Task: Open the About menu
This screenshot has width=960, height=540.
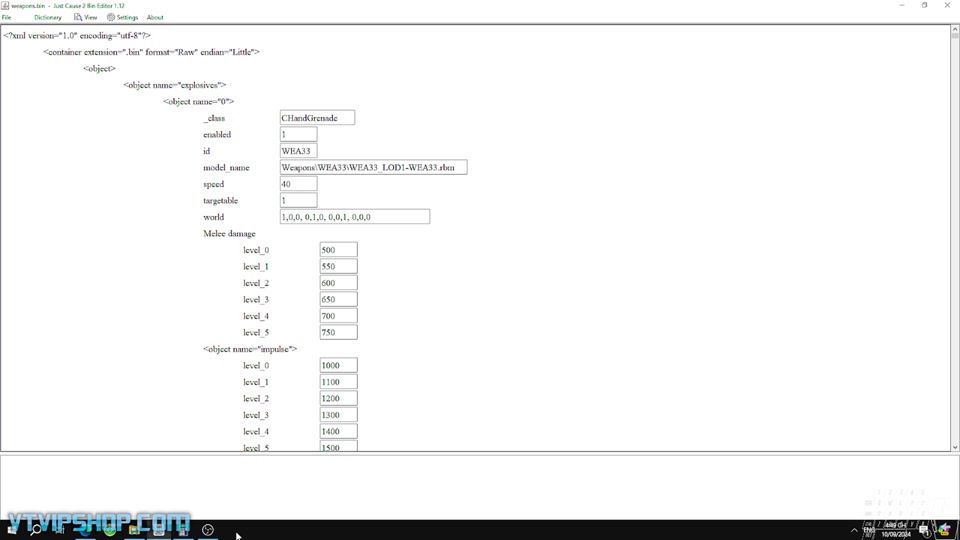Action: [155, 17]
